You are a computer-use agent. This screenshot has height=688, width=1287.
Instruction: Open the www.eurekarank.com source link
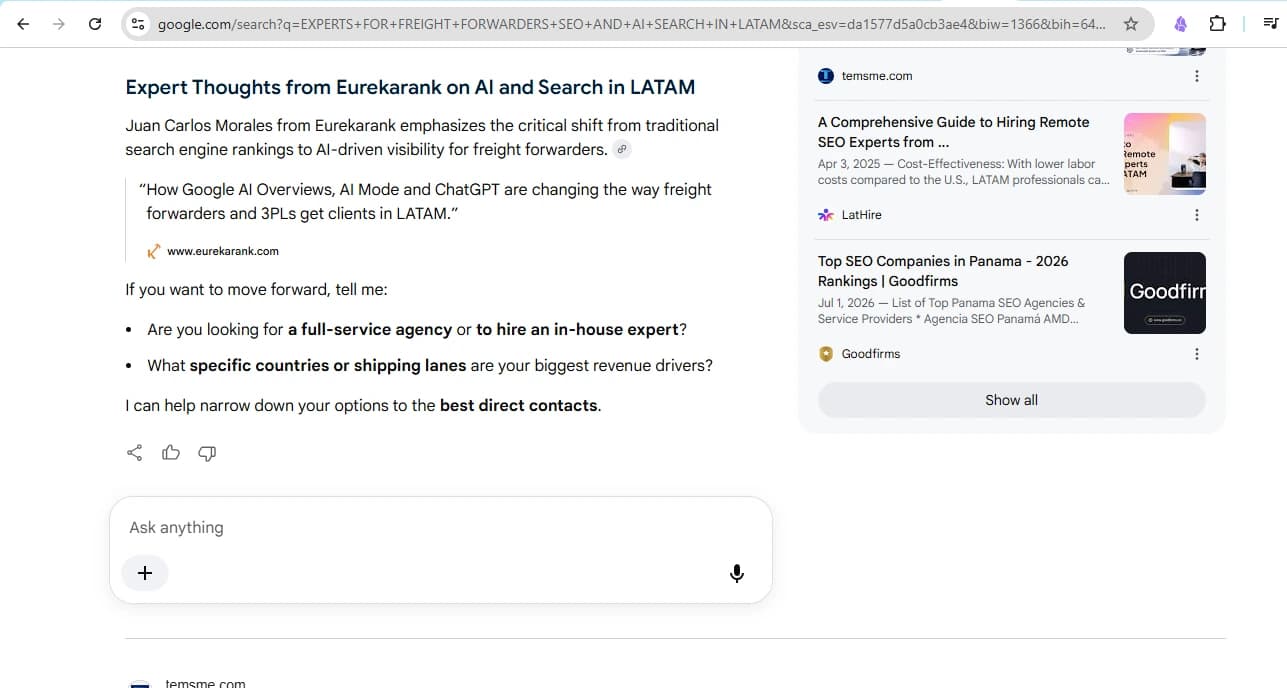coord(223,251)
